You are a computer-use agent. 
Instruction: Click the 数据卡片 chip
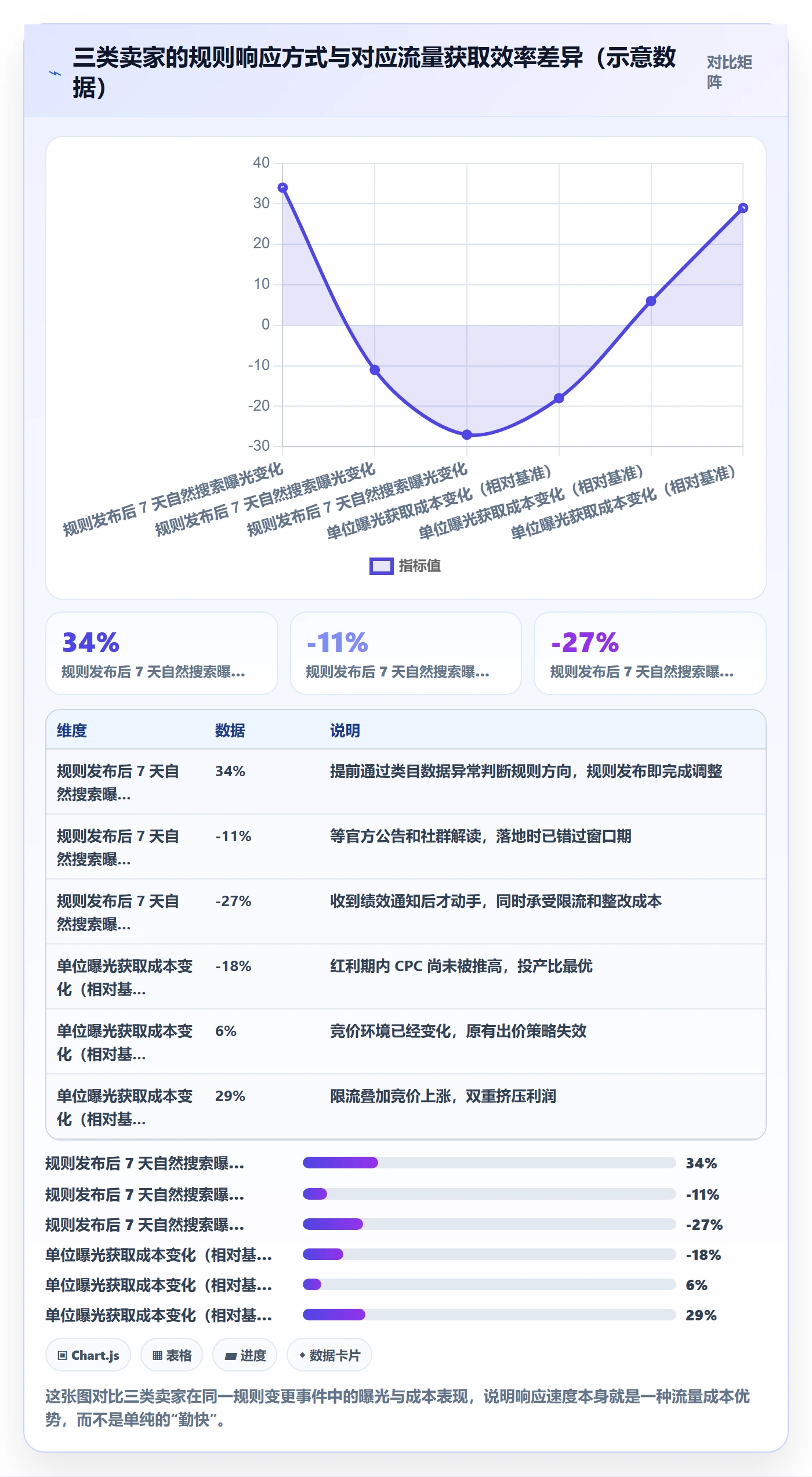pos(329,1355)
